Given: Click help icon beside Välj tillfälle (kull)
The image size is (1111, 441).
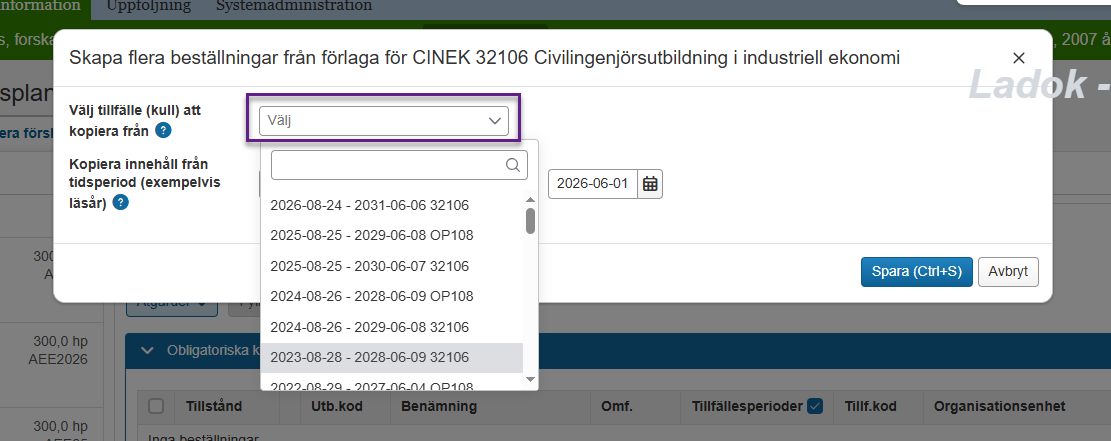Looking at the screenshot, I should [x=163, y=130].
